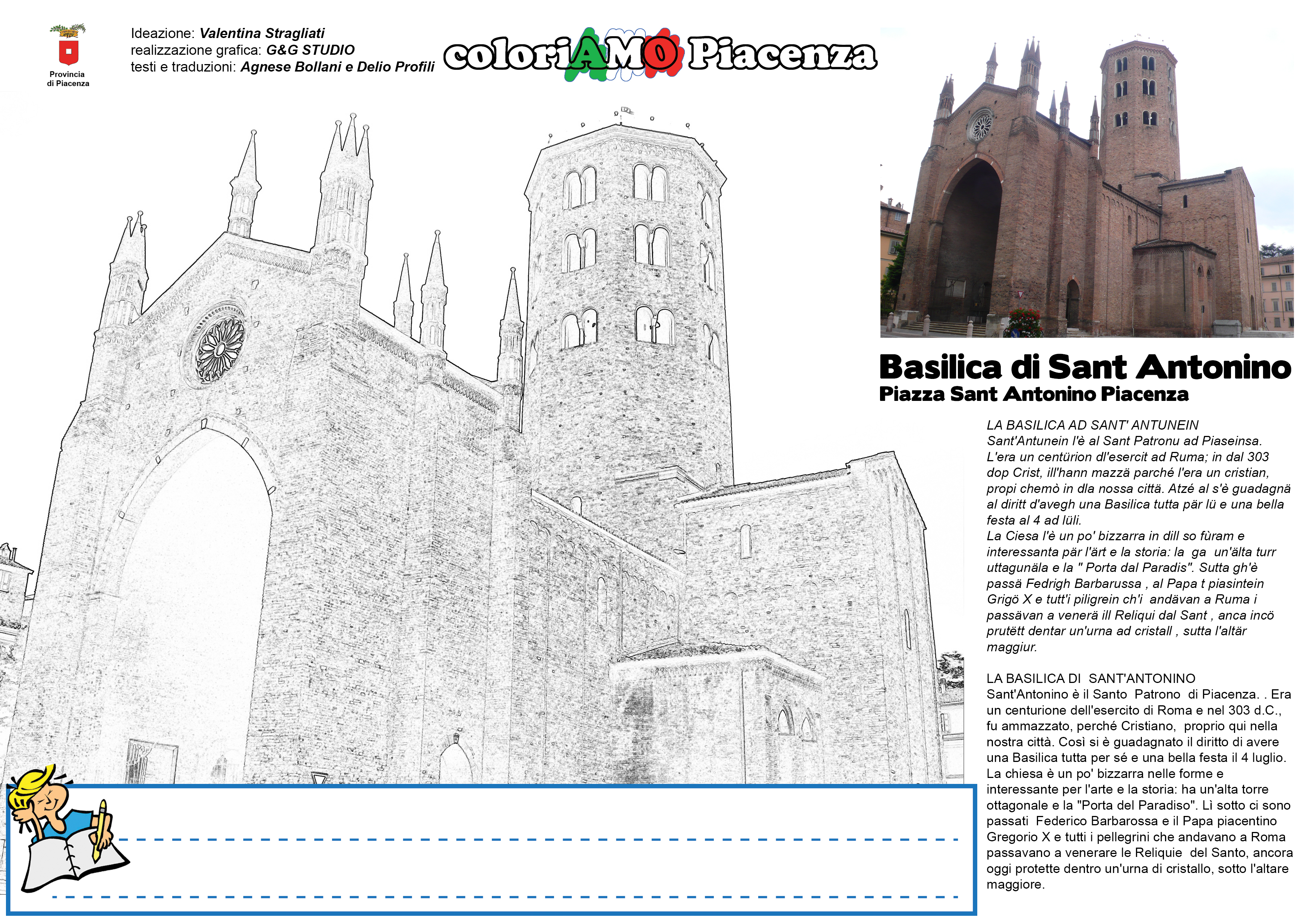
Task: Click 'Agnese Bollani e Delio Profili' credit
Action: point(338,67)
